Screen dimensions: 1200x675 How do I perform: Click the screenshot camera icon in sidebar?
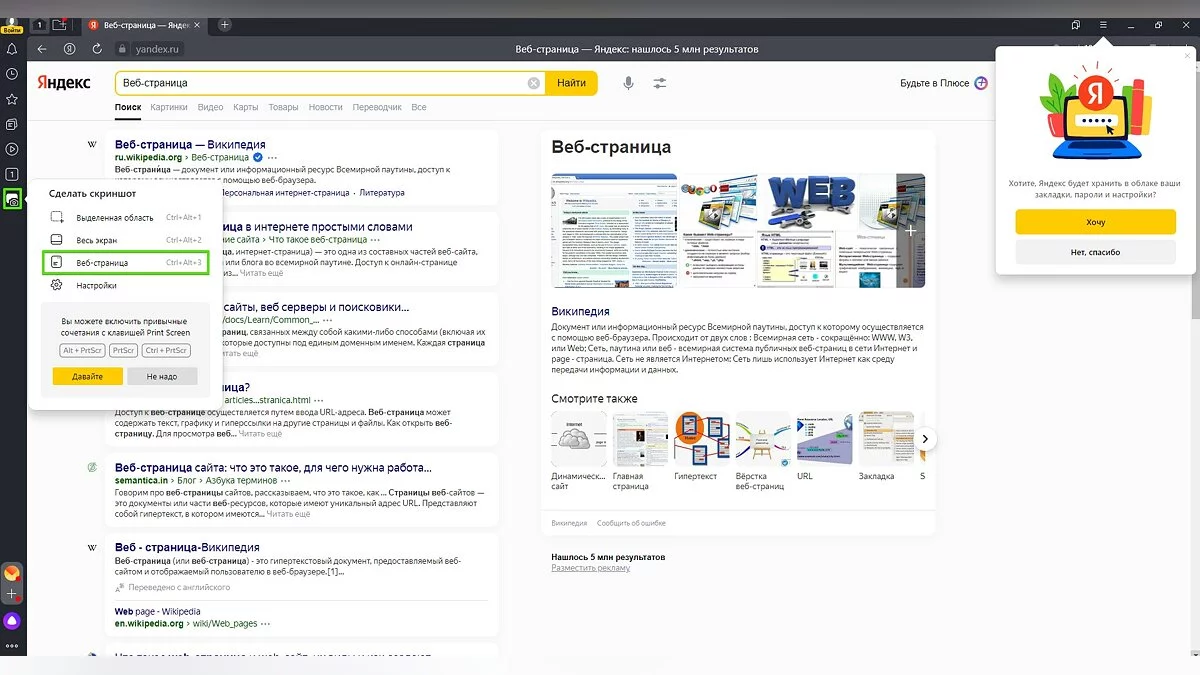13,199
